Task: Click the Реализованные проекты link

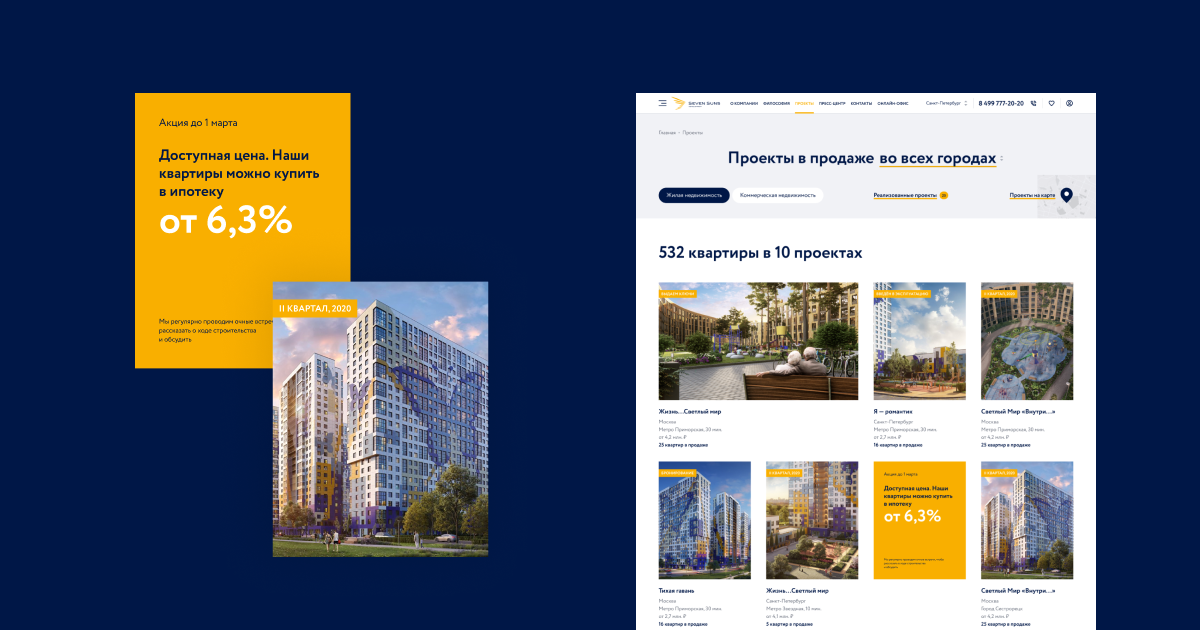Action: point(905,195)
